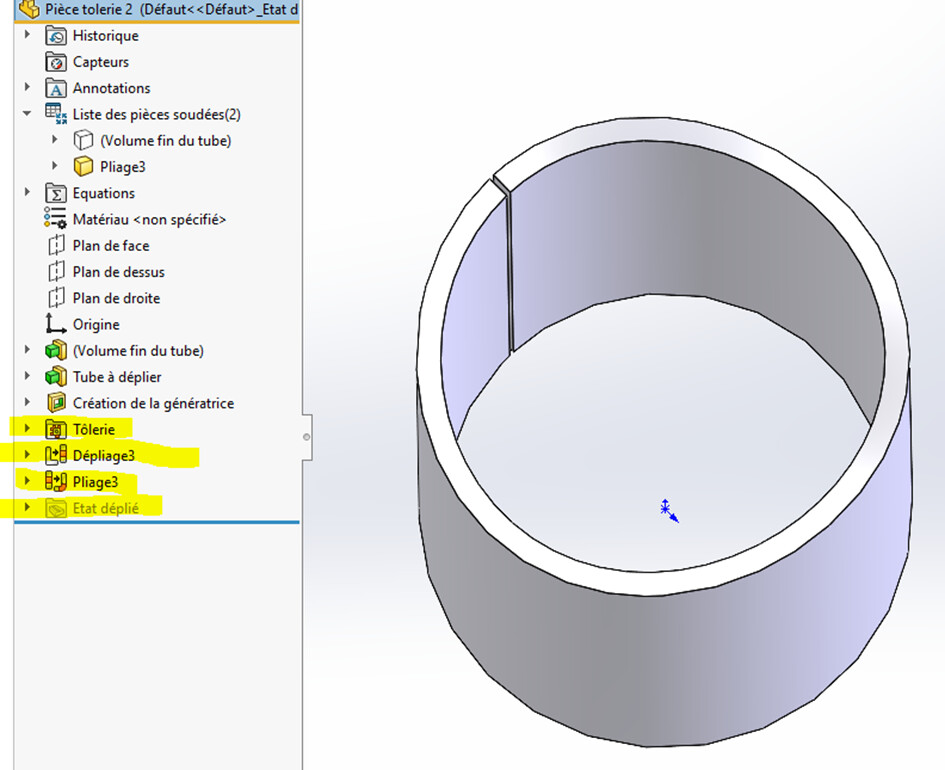This screenshot has height=770, width=945.
Task: Click the panel collapse handle on splitter
Action: [x=307, y=437]
